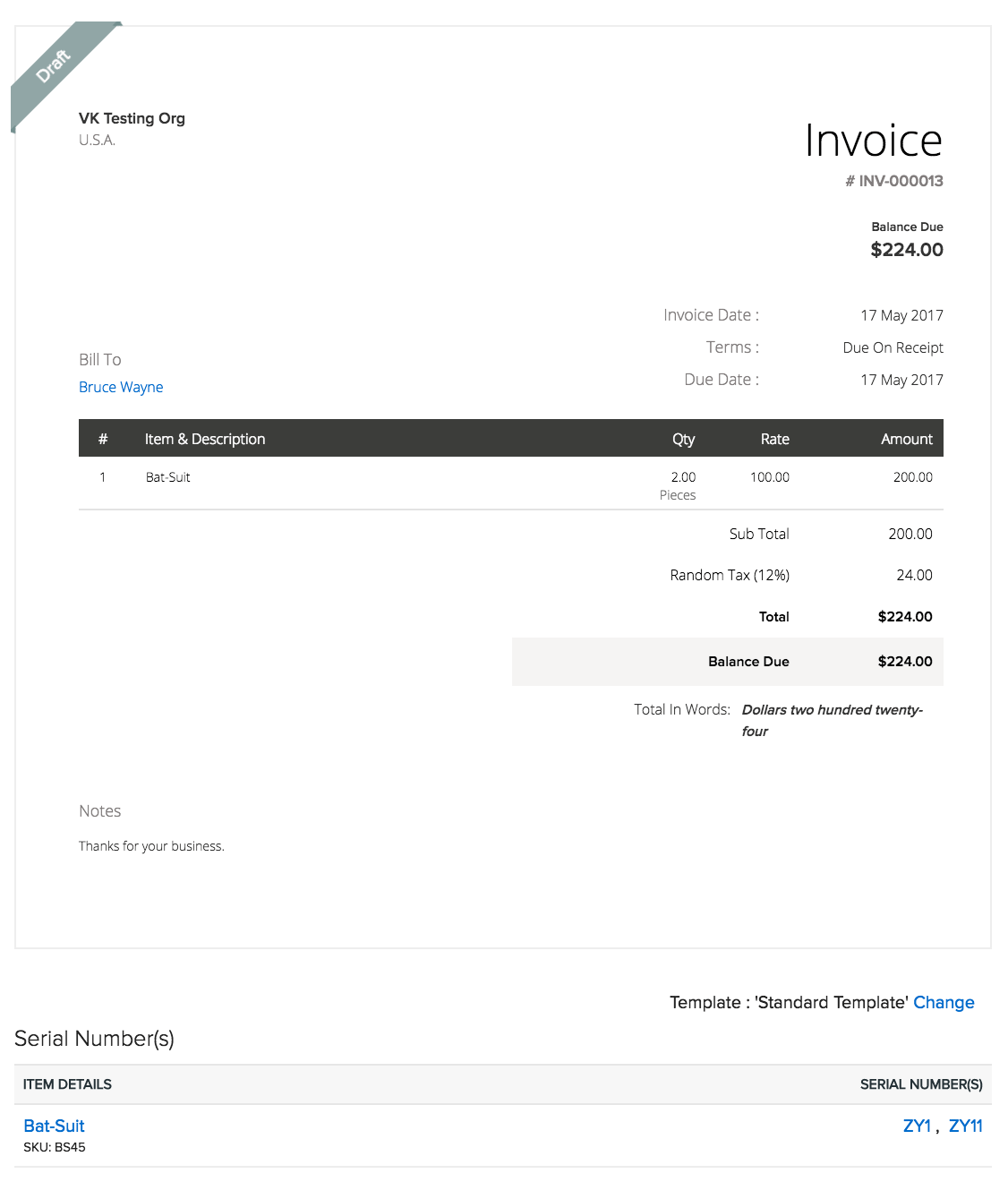Click the Random Tax (12%) label
1008x1182 pixels.
tap(729, 575)
